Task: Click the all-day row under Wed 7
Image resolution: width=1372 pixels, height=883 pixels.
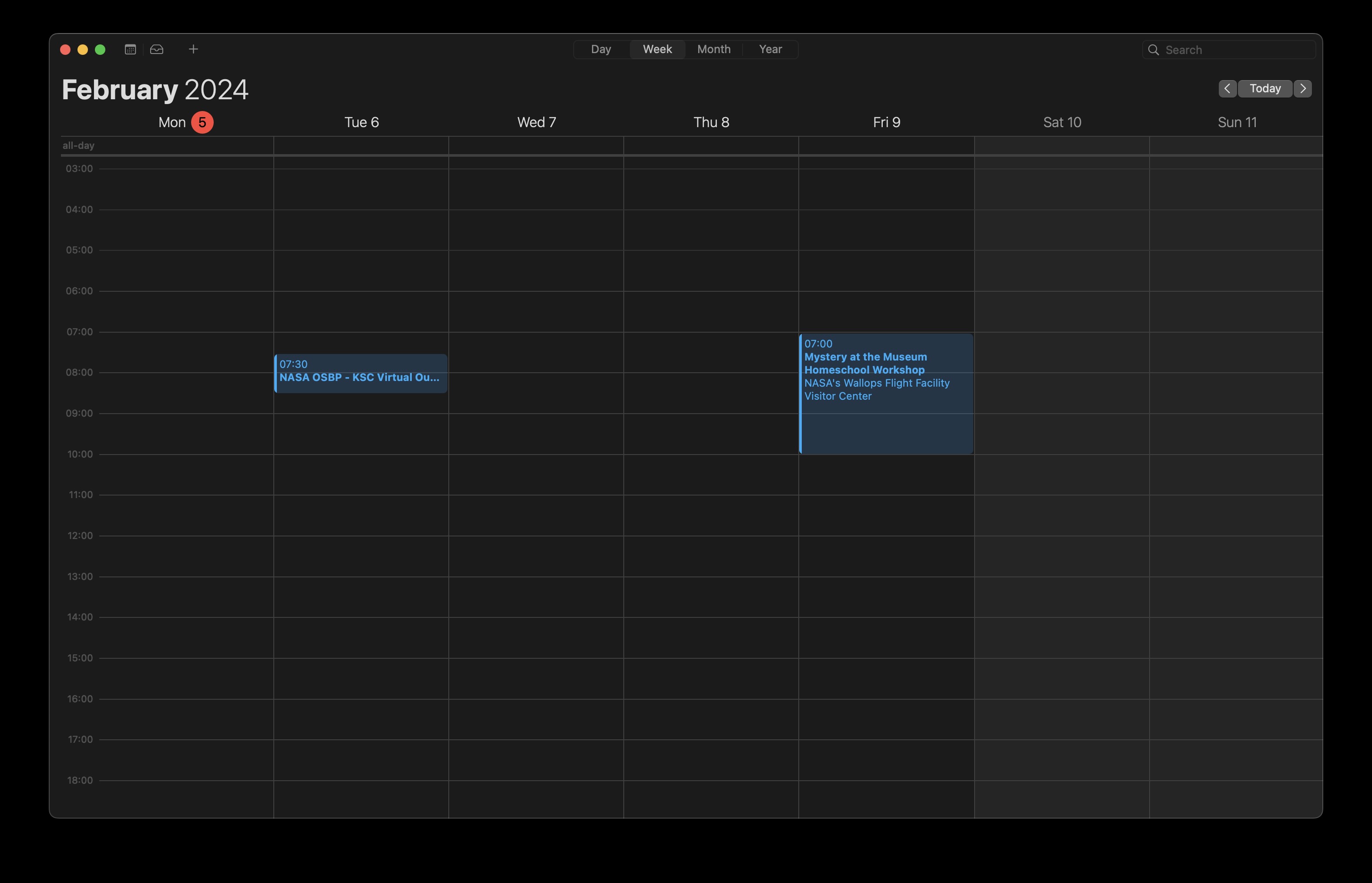Action: [x=536, y=145]
